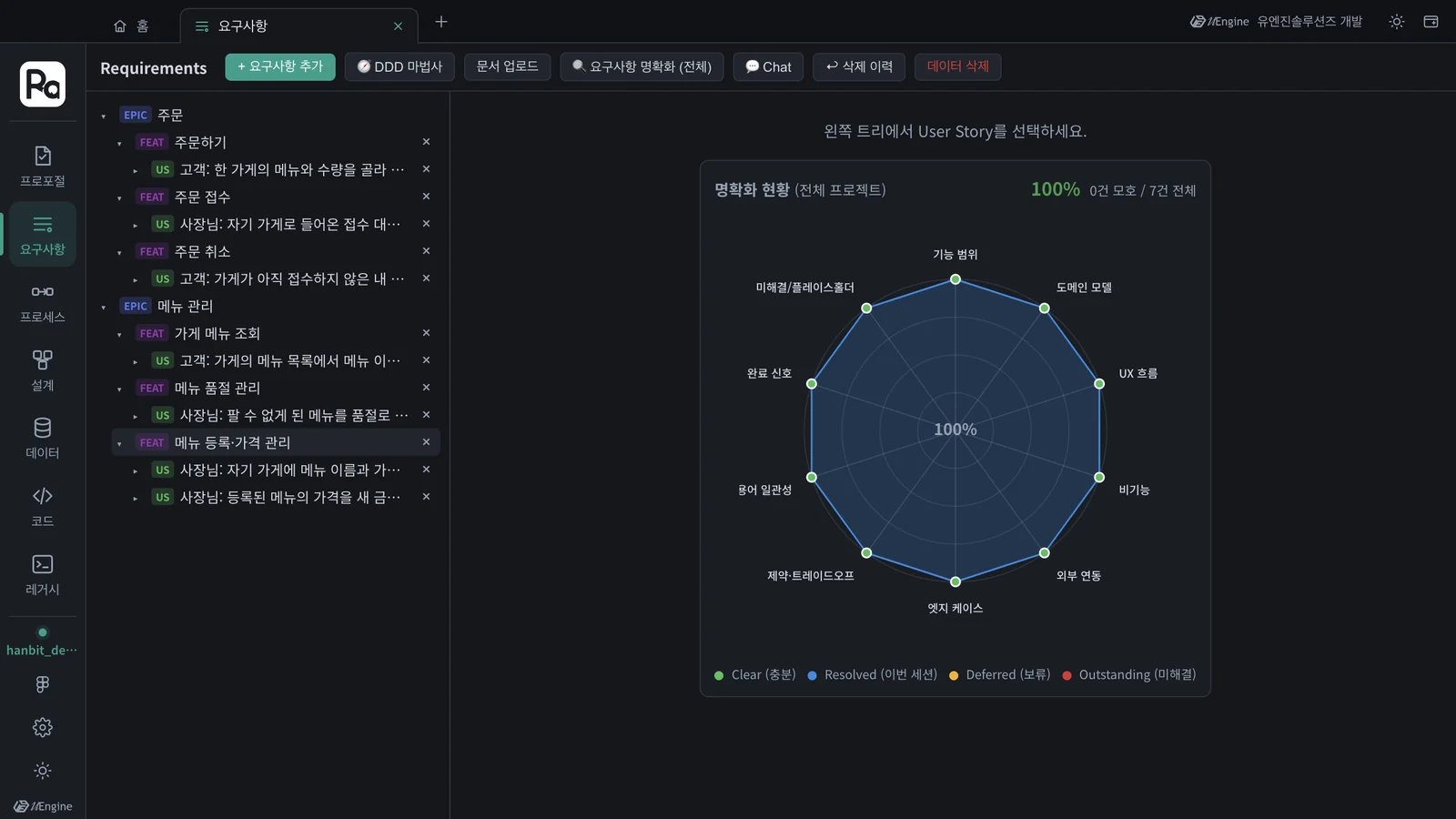The width and height of the screenshot is (1456, 819).
Task: Expand the user story 사장님: 등록된 메뉴의 가격을
Action: tap(136, 498)
